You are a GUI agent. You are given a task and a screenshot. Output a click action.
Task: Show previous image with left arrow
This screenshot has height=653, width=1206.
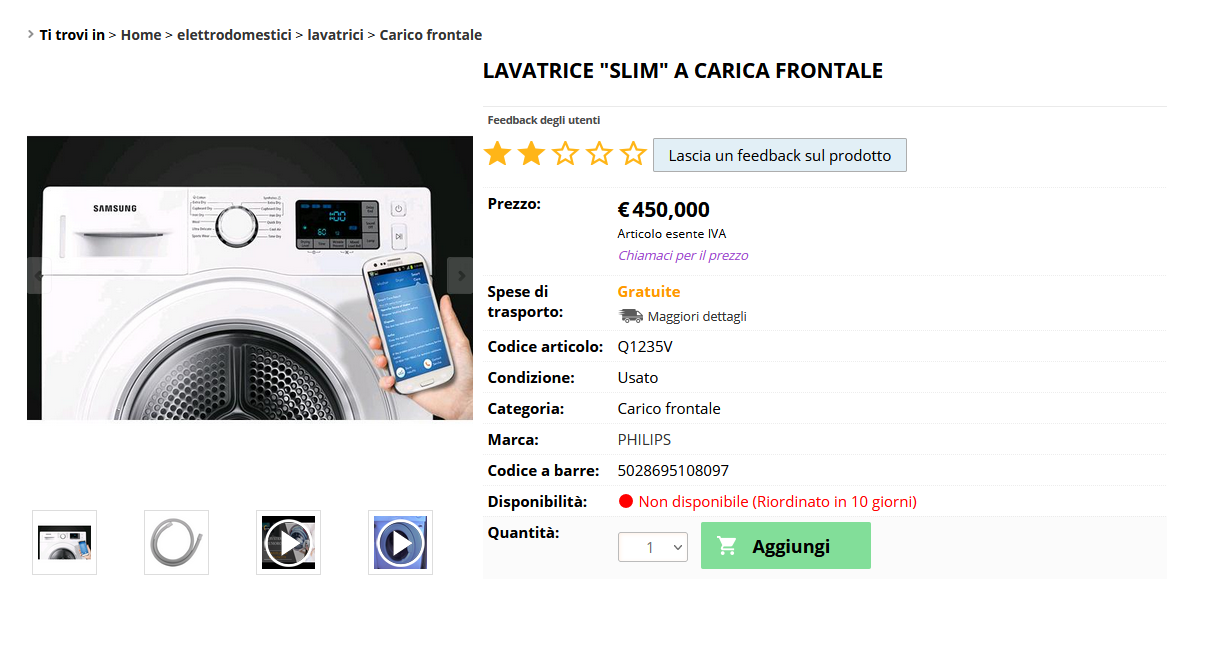pyautogui.click(x=39, y=275)
